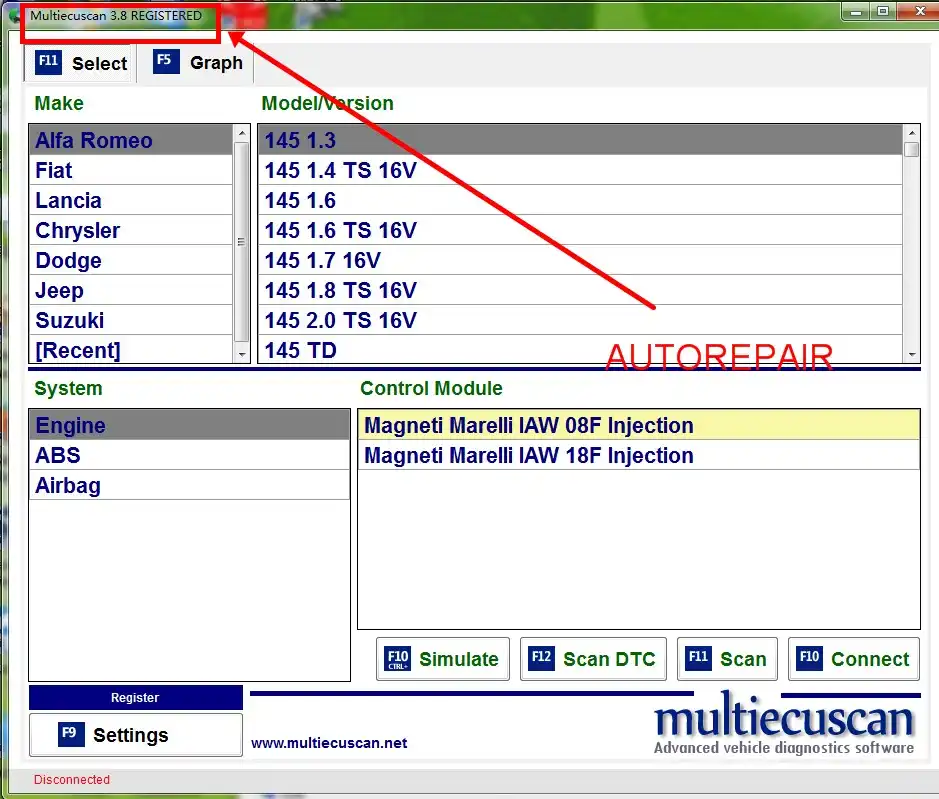Click the F11 icon beside Scan
Image resolution: width=939 pixels, height=799 pixels.
click(698, 658)
